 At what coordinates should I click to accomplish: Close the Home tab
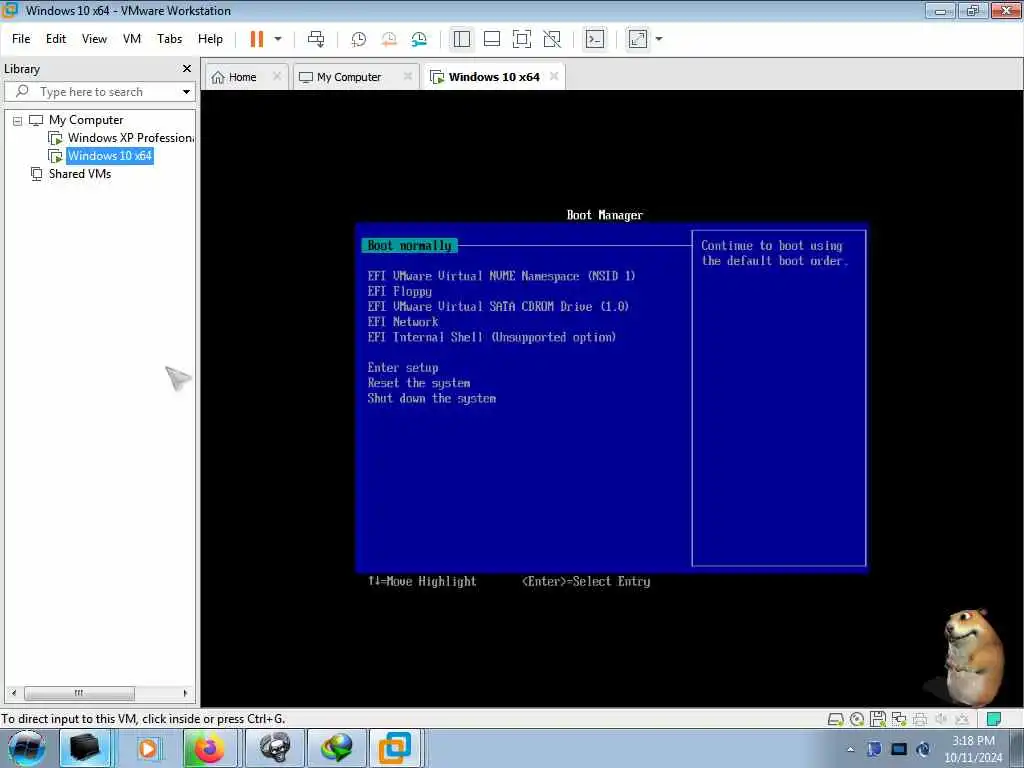pyautogui.click(x=277, y=76)
